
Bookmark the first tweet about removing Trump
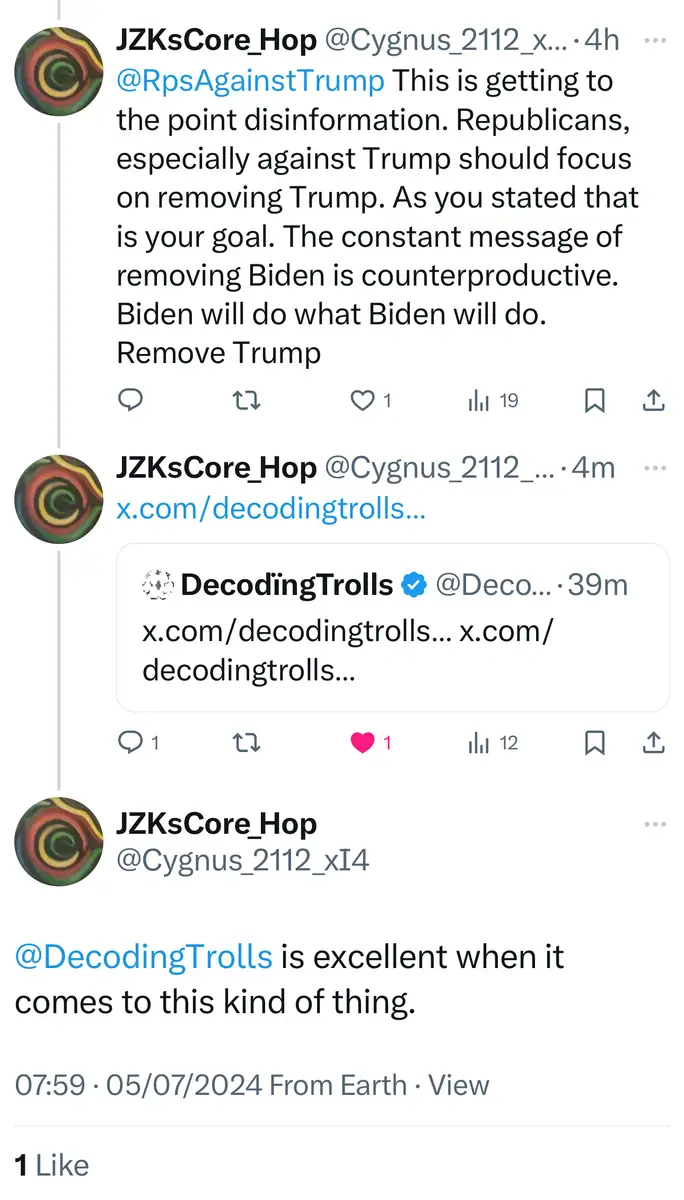pos(594,401)
